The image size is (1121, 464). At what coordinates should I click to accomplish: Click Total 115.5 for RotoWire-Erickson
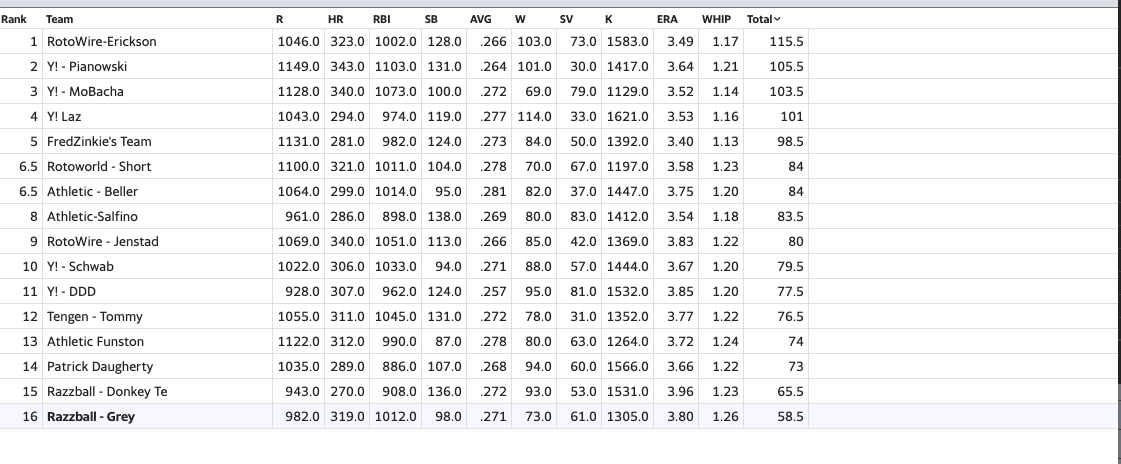(x=786, y=41)
